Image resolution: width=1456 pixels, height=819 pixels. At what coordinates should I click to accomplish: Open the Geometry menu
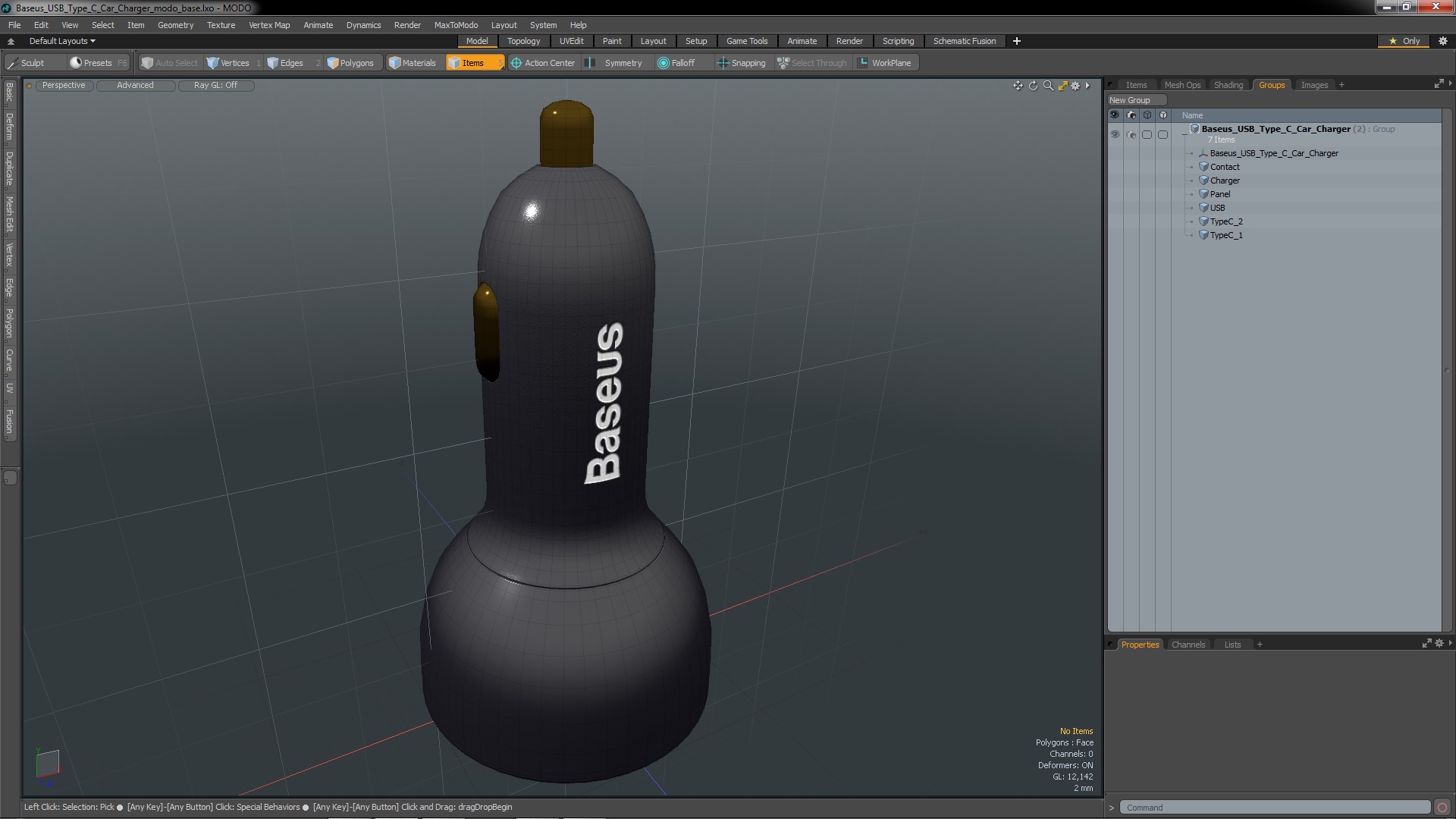175,25
